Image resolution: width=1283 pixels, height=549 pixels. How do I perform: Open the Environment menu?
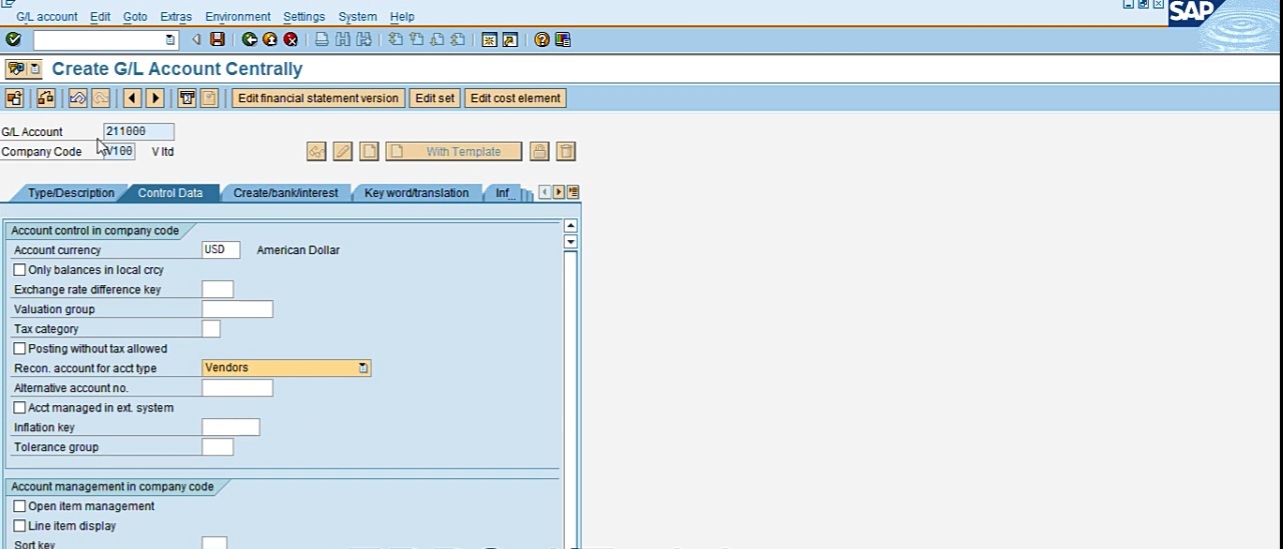tap(238, 17)
